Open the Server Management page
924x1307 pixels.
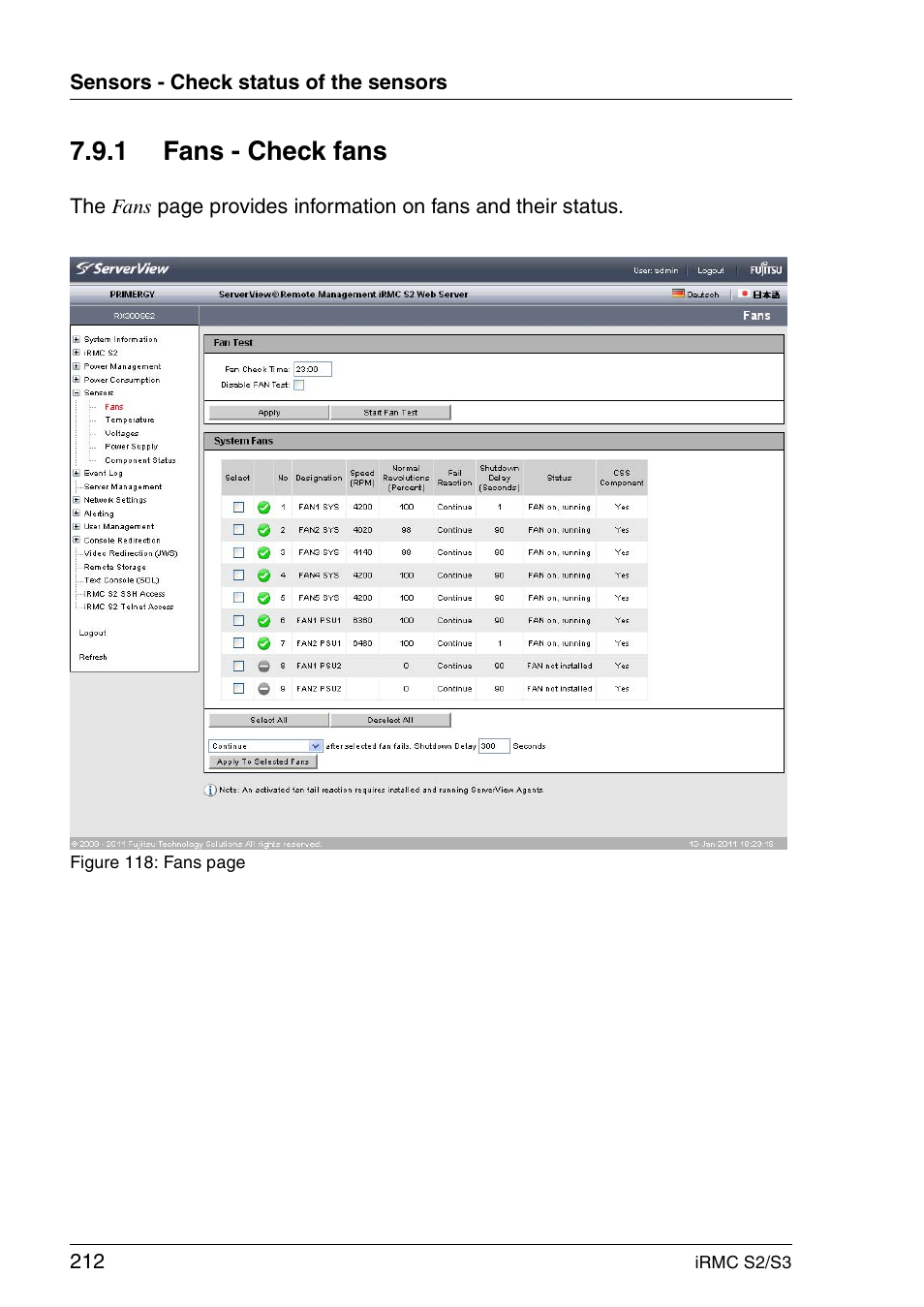123,487
